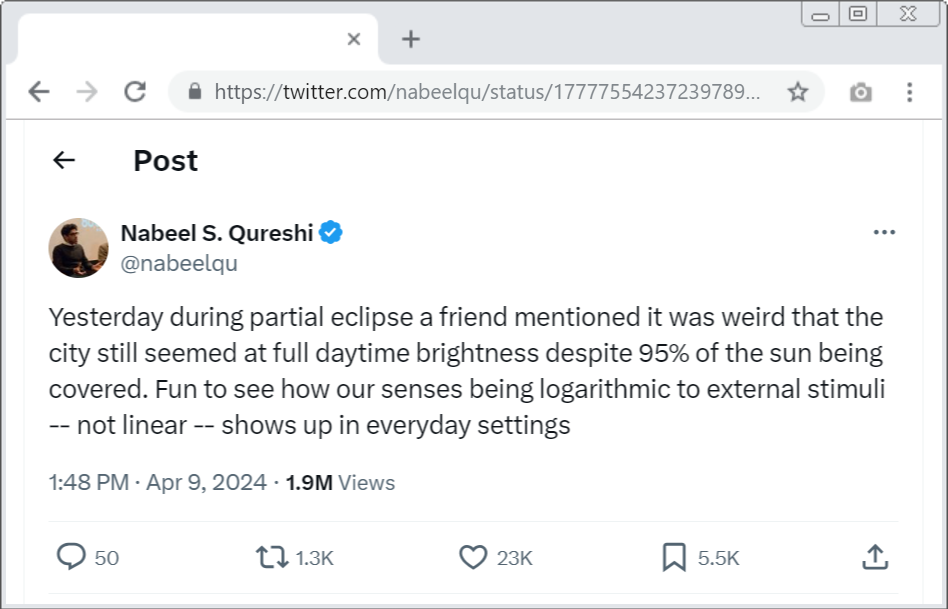Screen dimensions: 948x609
Task: Open the @nabeelqu handle link
Action: [x=179, y=264]
